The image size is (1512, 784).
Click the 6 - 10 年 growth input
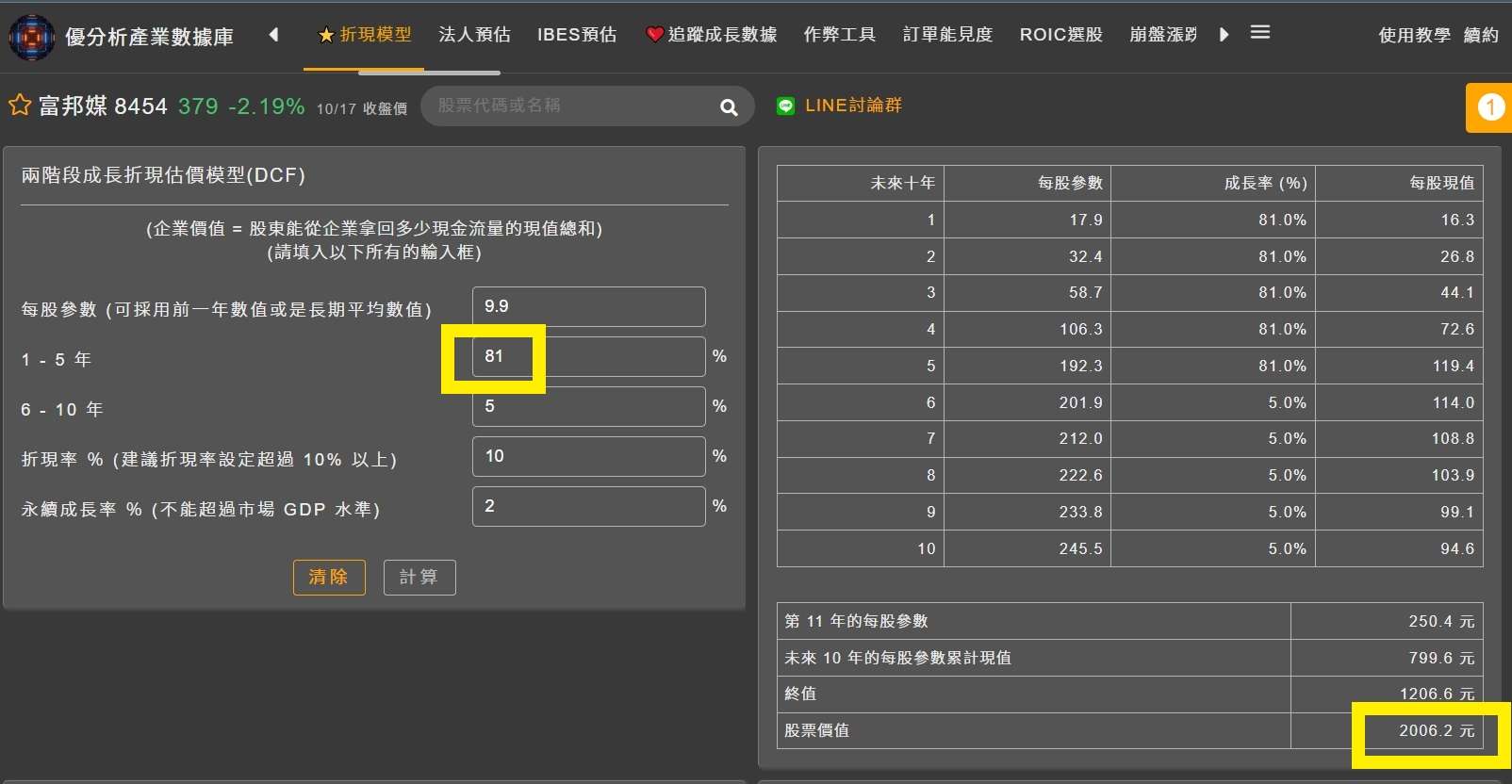[589, 406]
